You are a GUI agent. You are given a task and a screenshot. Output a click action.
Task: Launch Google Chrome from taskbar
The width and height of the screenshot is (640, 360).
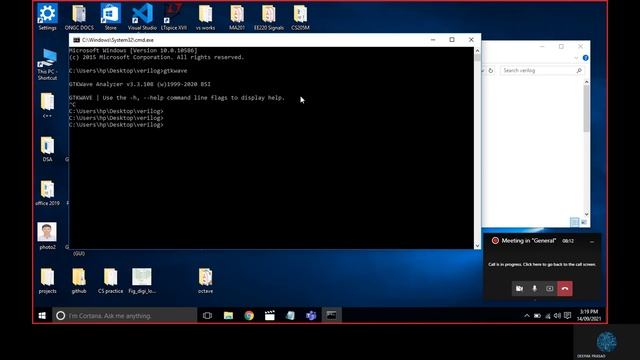tap(249, 316)
